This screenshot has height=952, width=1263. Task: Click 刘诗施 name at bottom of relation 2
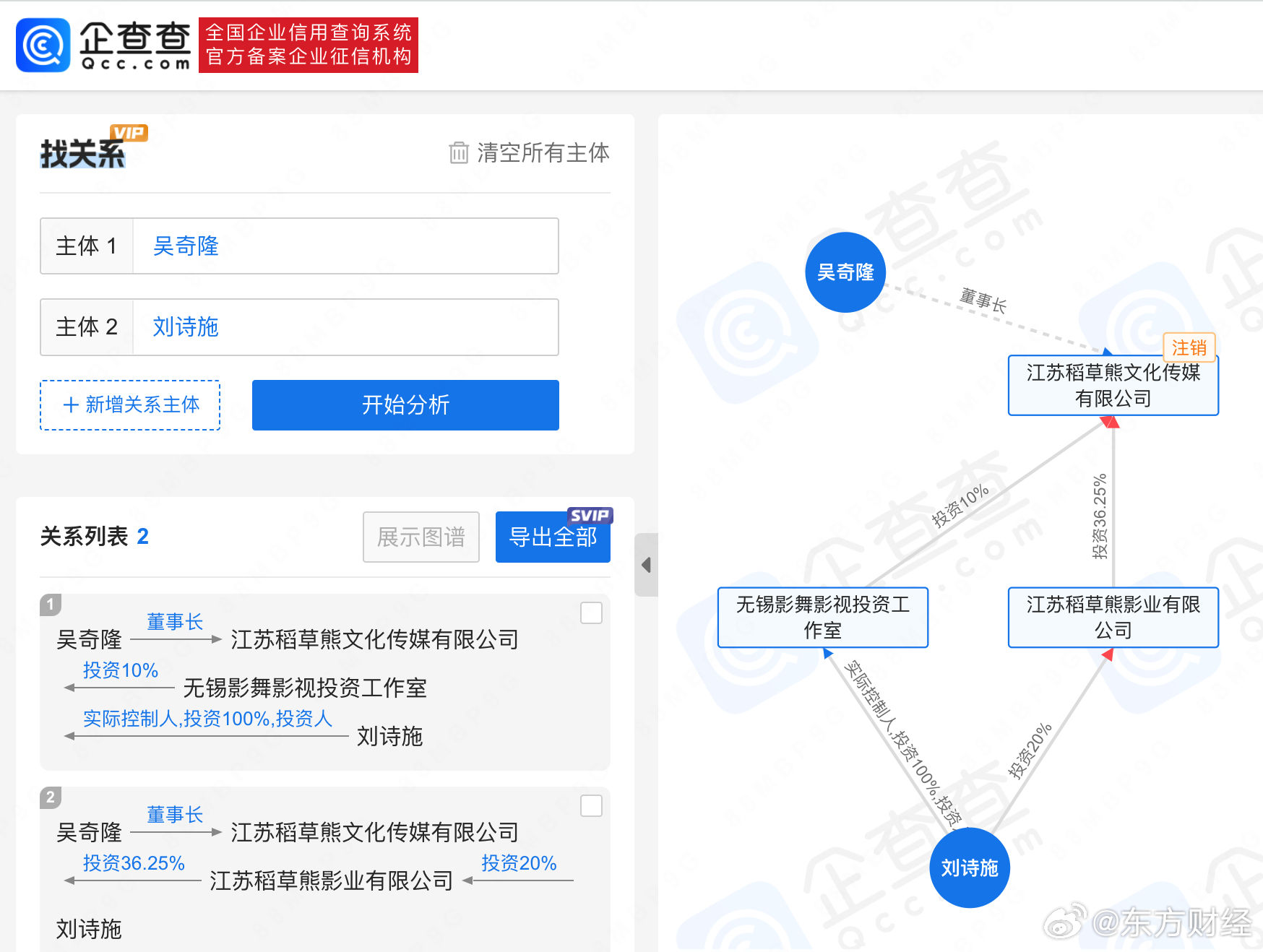(x=89, y=929)
